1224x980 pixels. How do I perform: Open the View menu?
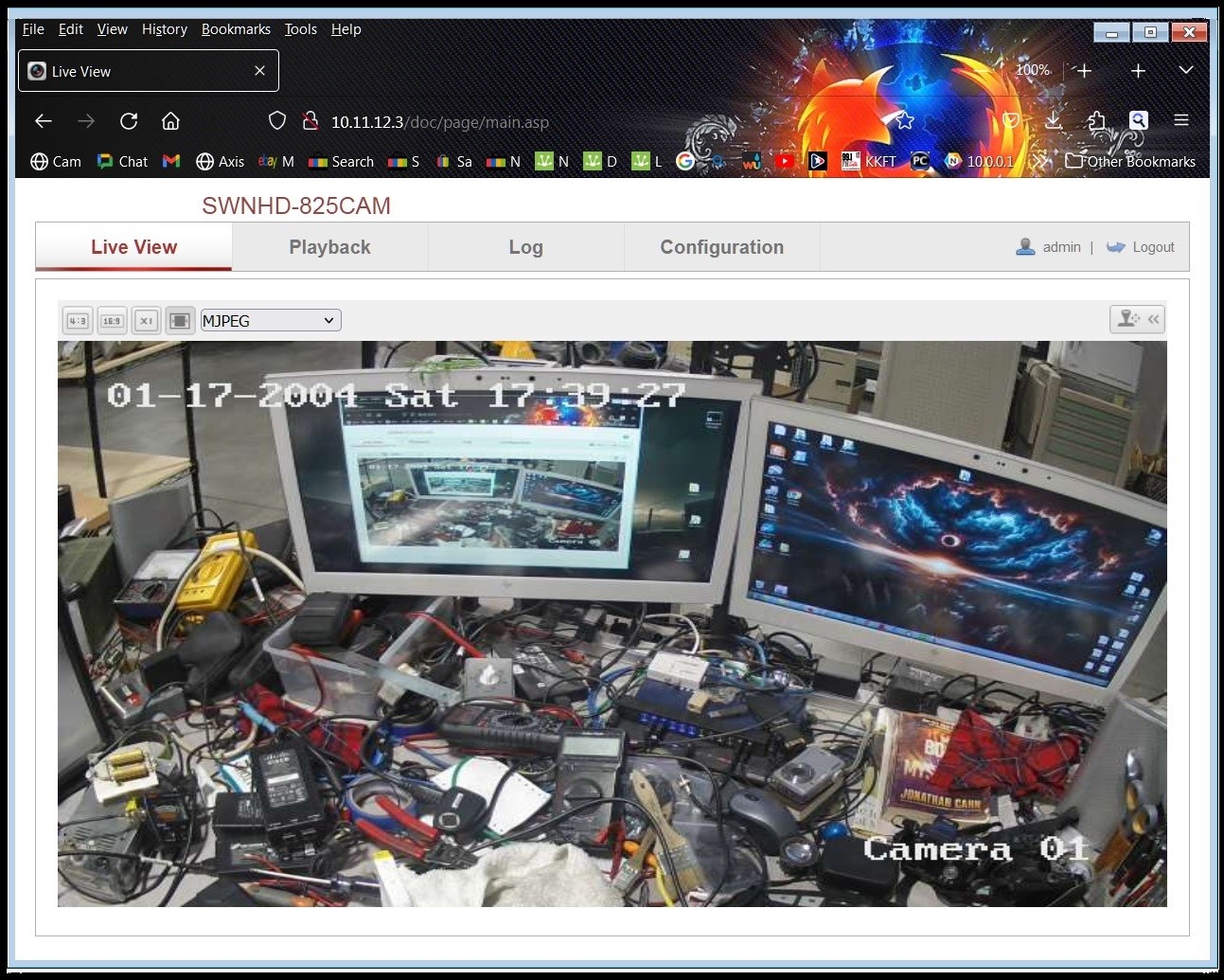(x=112, y=29)
